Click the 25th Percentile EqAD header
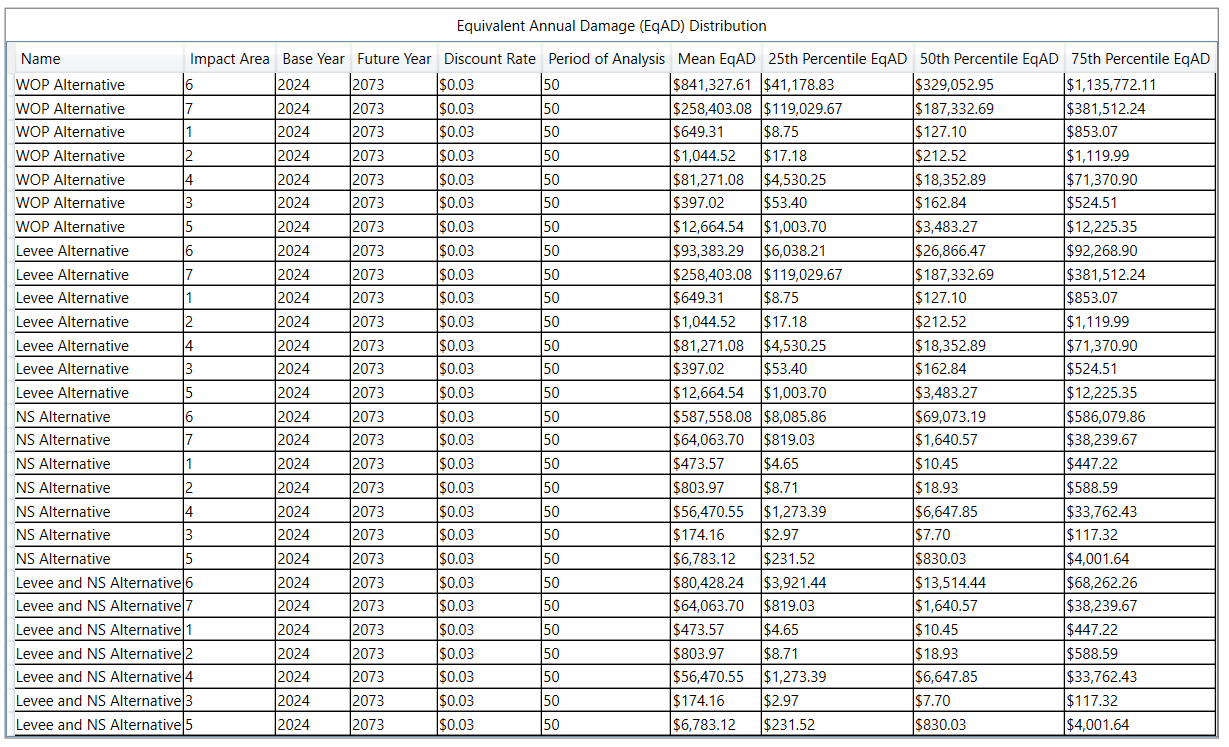This screenshot has height=747, width=1229. pyautogui.click(x=838, y=59)
